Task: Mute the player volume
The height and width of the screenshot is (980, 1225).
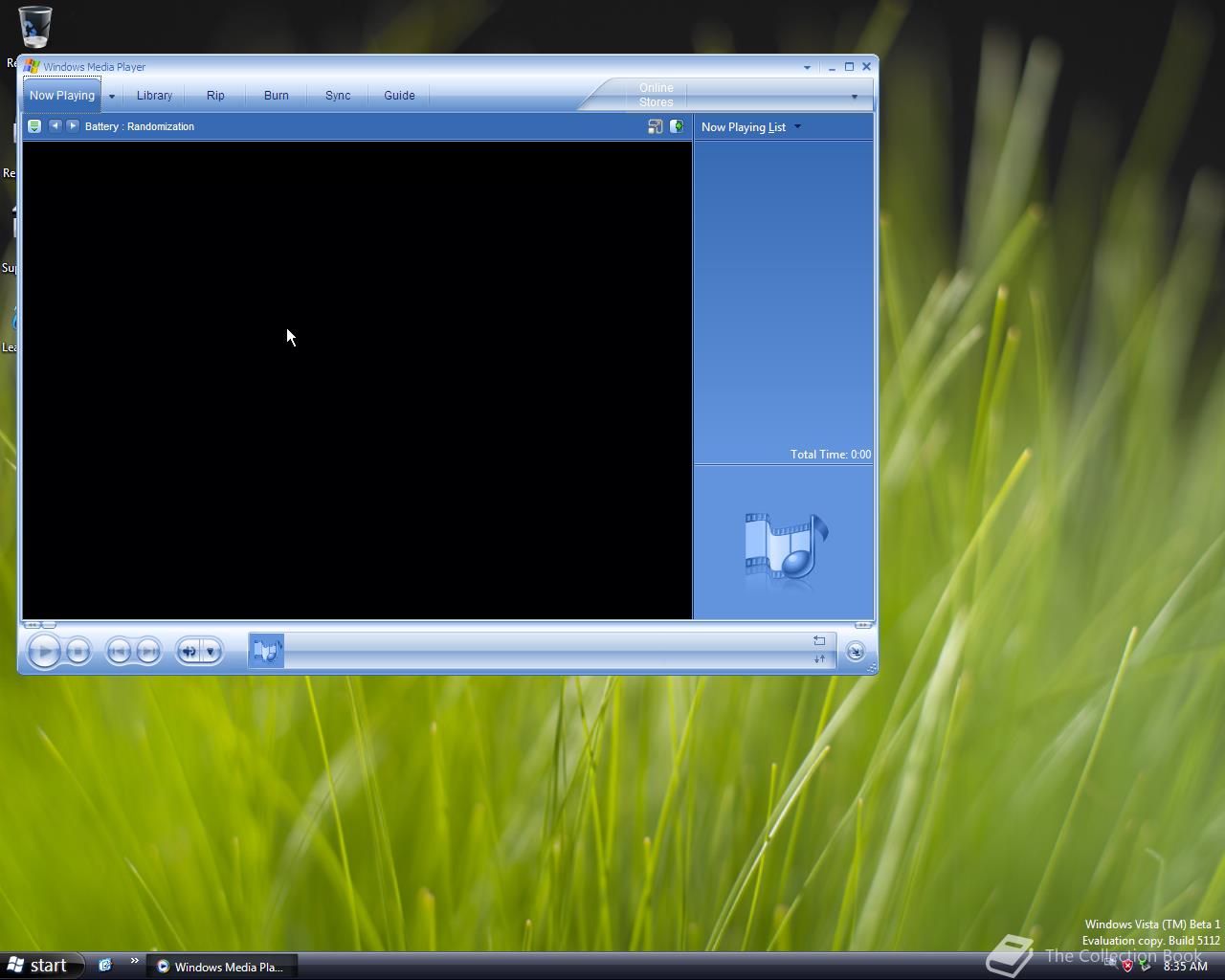Action: [x=189, y=652]
